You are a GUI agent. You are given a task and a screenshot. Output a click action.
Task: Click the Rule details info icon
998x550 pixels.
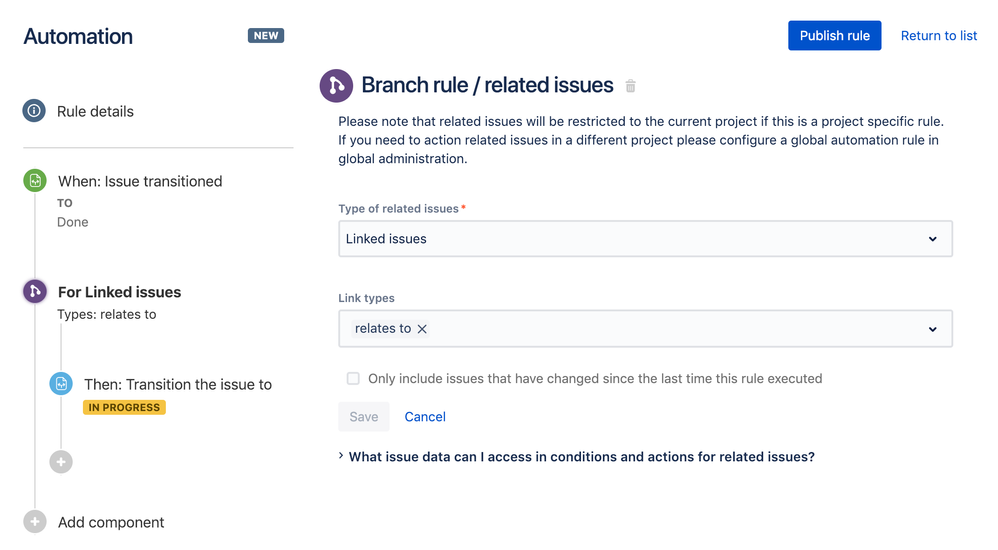(34, 111)
